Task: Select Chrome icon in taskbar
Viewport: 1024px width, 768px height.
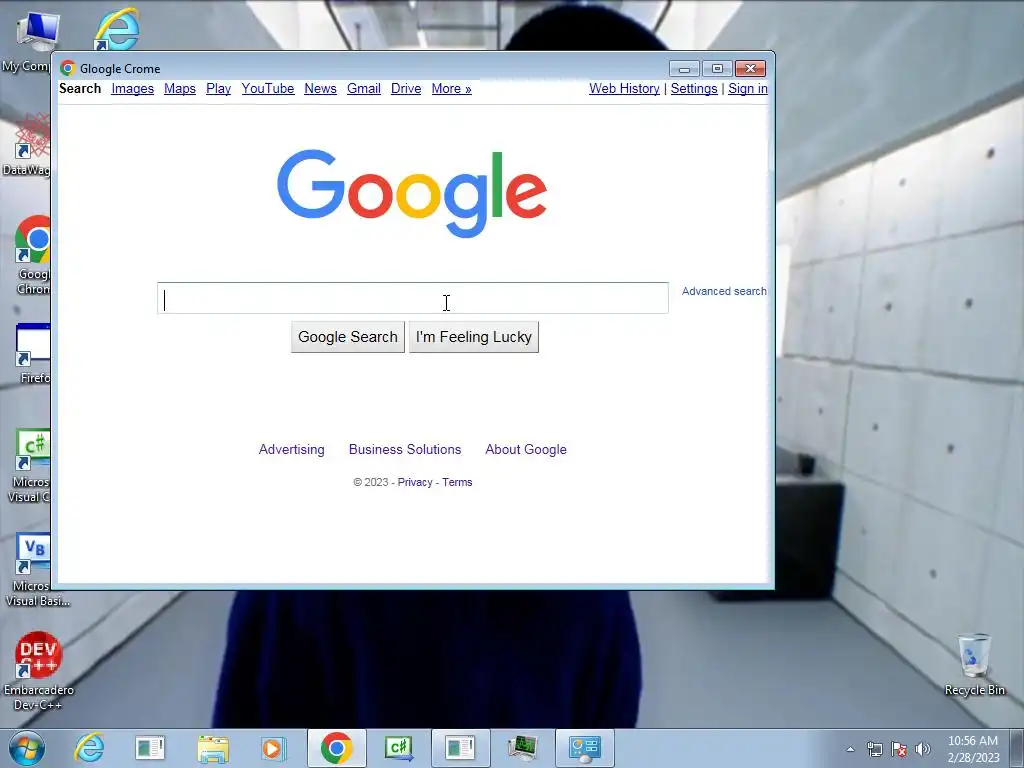Action: pos(336,748)
